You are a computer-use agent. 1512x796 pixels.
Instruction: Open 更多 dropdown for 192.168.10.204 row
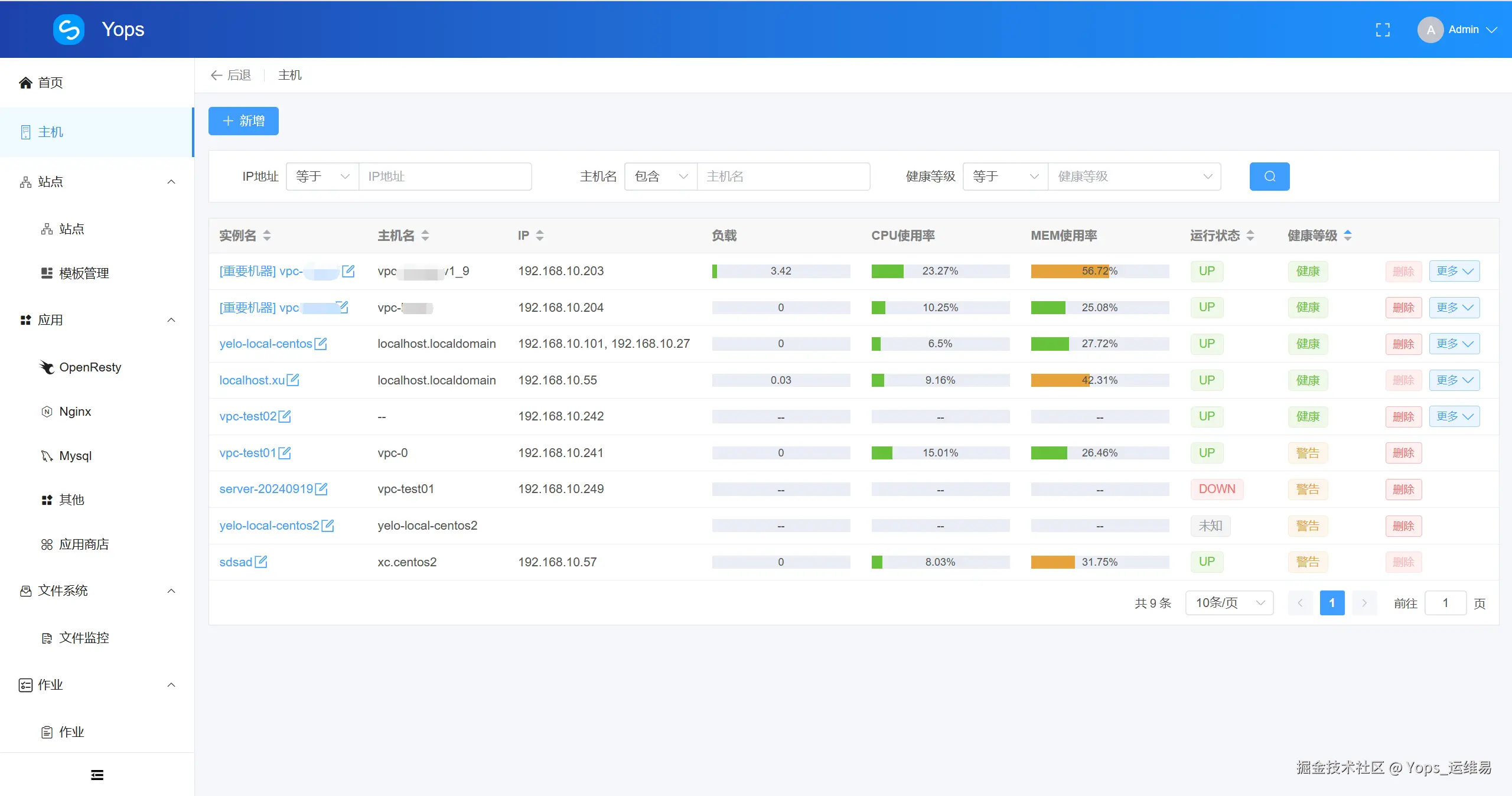(1454, 308)
